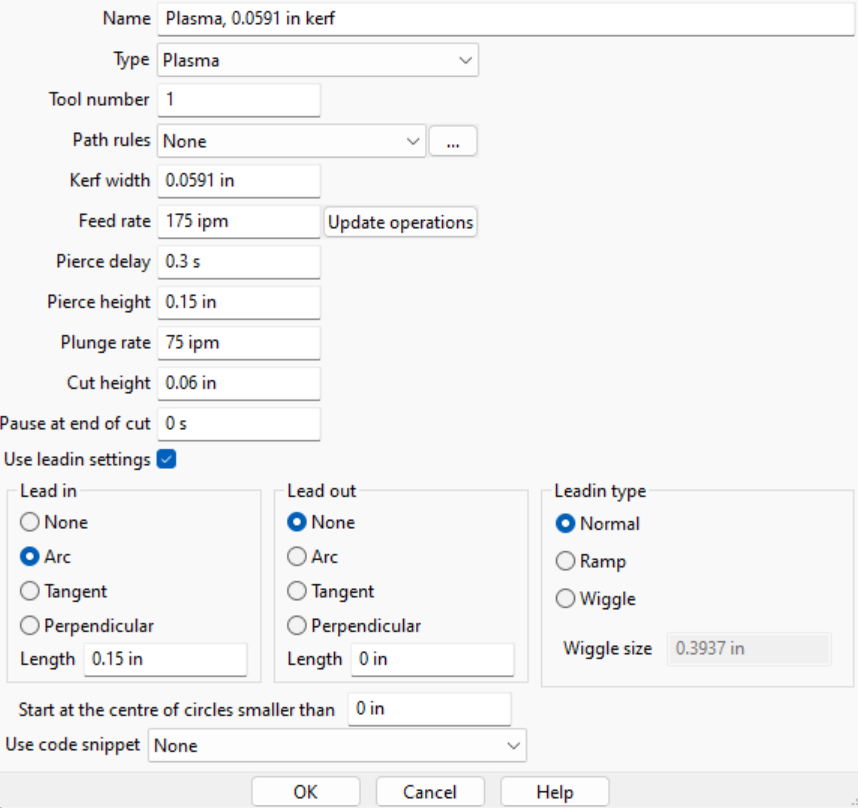Confirm settings with the OK button
The height and width of the screenshot is (808, 858).
(305, 792)
